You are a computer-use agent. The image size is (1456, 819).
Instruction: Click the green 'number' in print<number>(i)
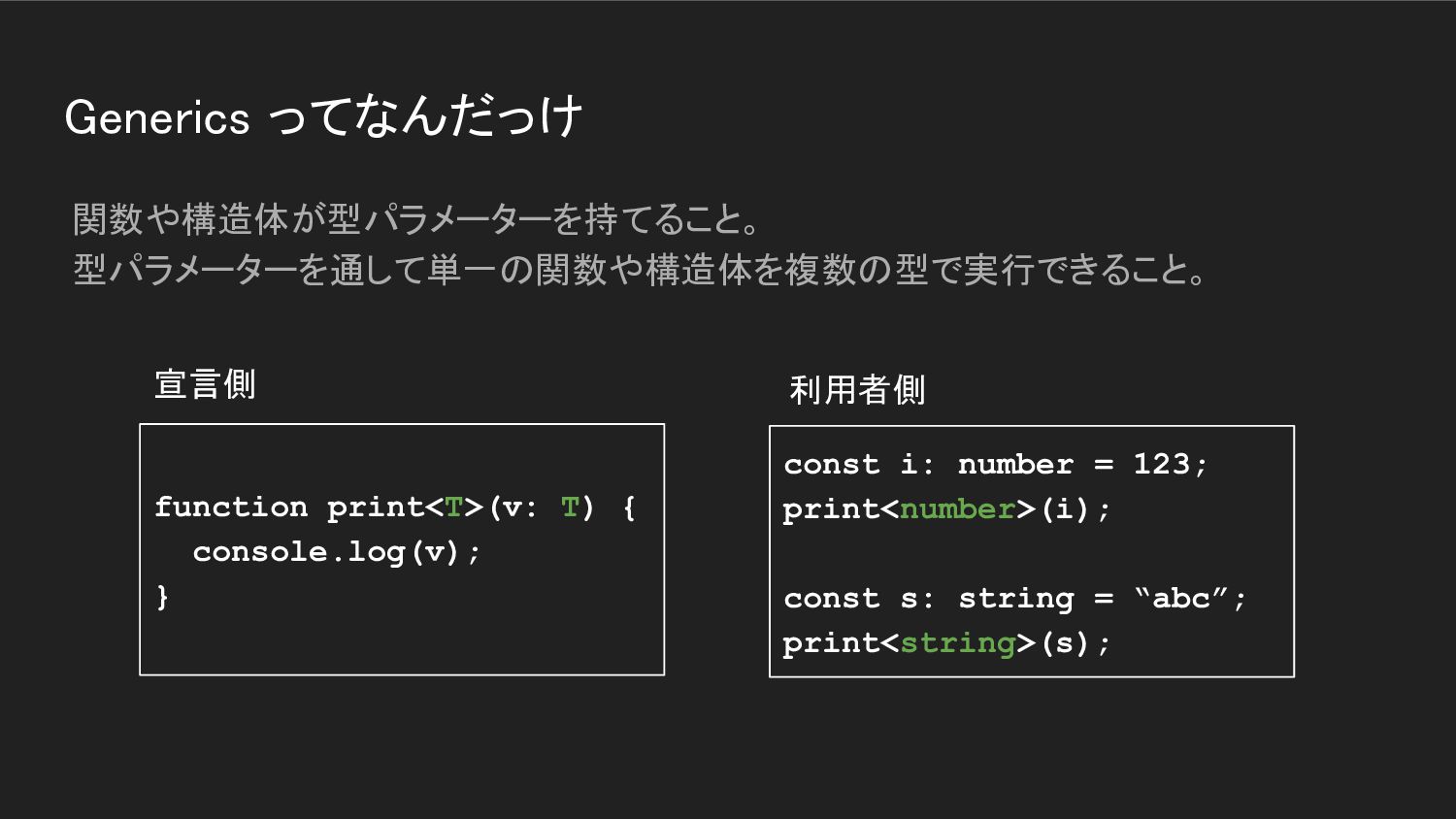(957, 509)
